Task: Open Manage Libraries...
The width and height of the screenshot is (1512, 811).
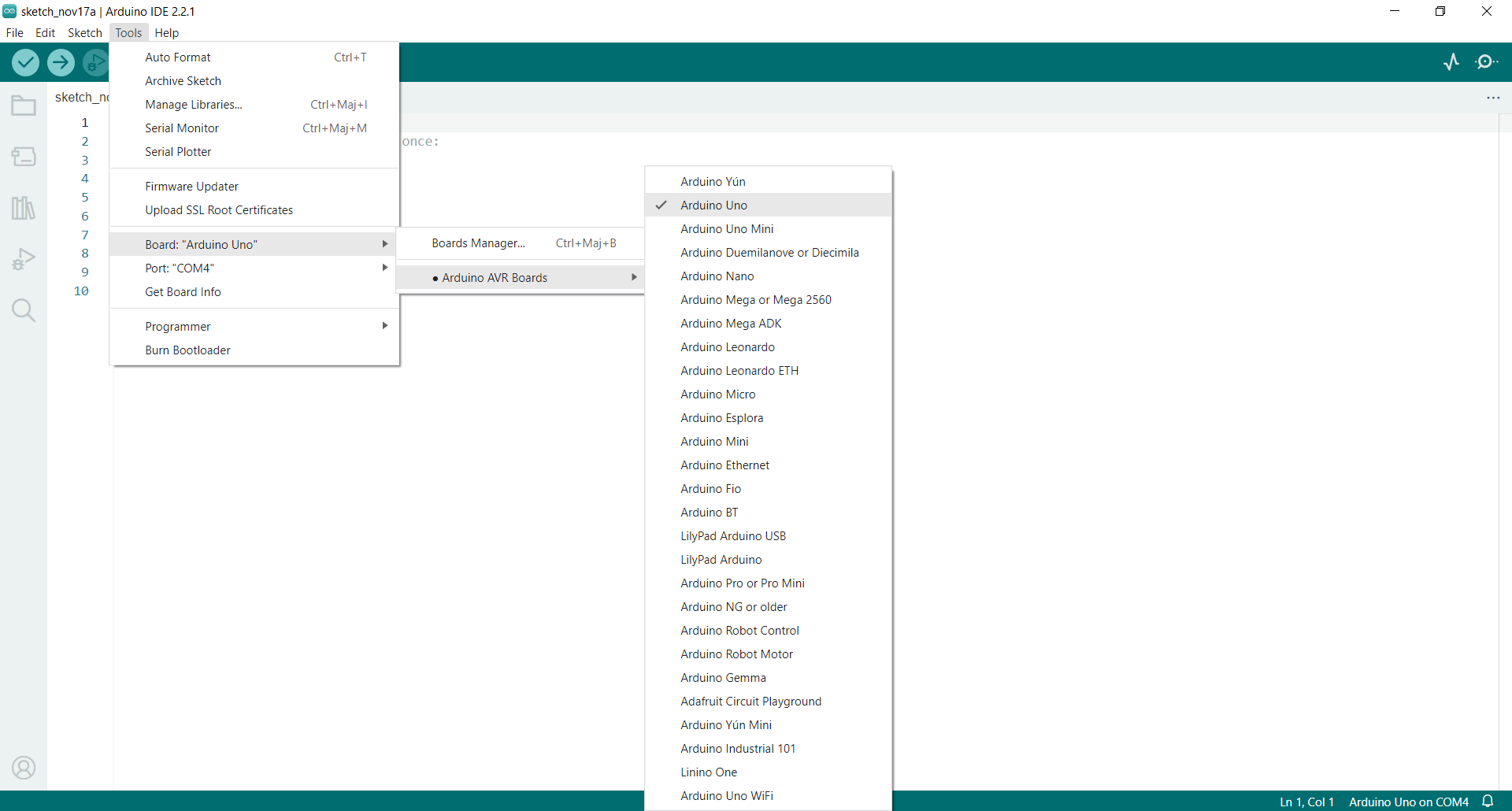Action: [254, 105]
